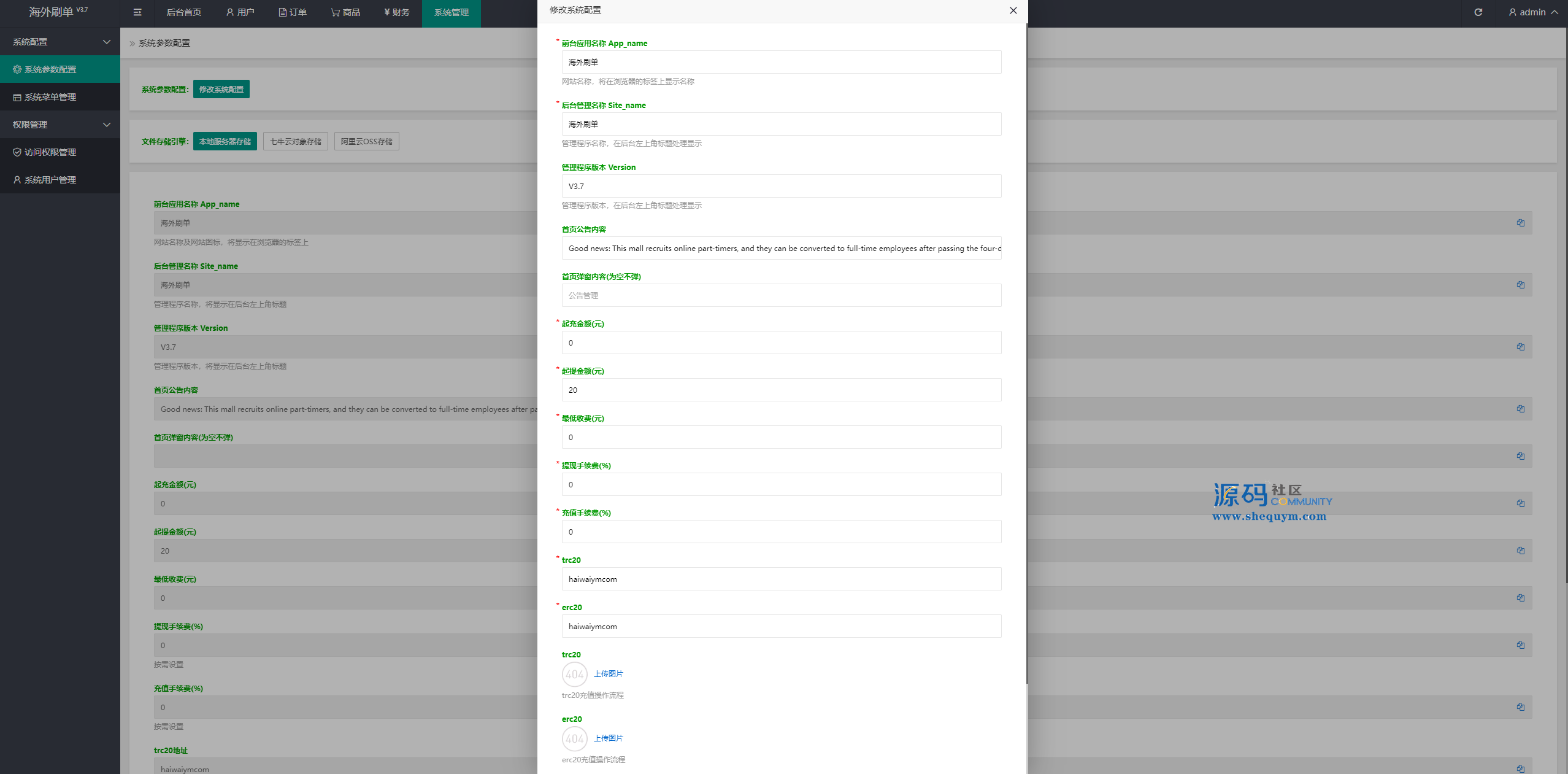Select 本地服务器存储 storage engine
Viewport: 1568px width, 774px height.
[x=225, y=141]
